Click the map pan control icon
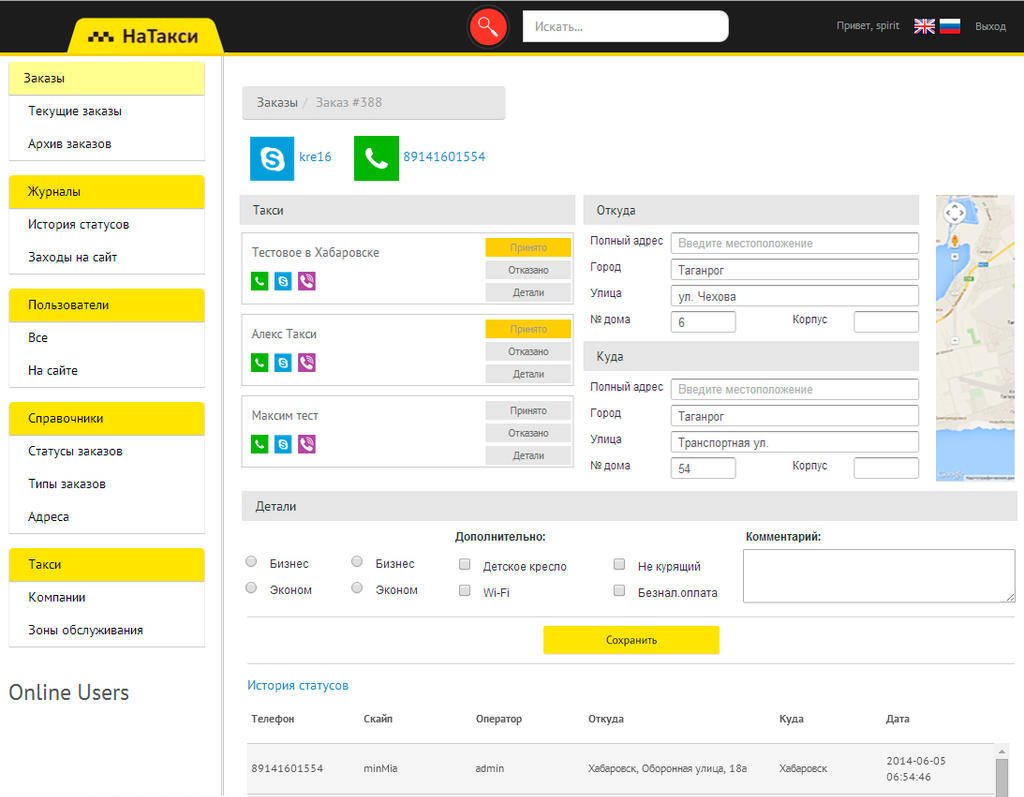Image resolution: width=1024 pixels, height=797 pixels. point(955,213)
